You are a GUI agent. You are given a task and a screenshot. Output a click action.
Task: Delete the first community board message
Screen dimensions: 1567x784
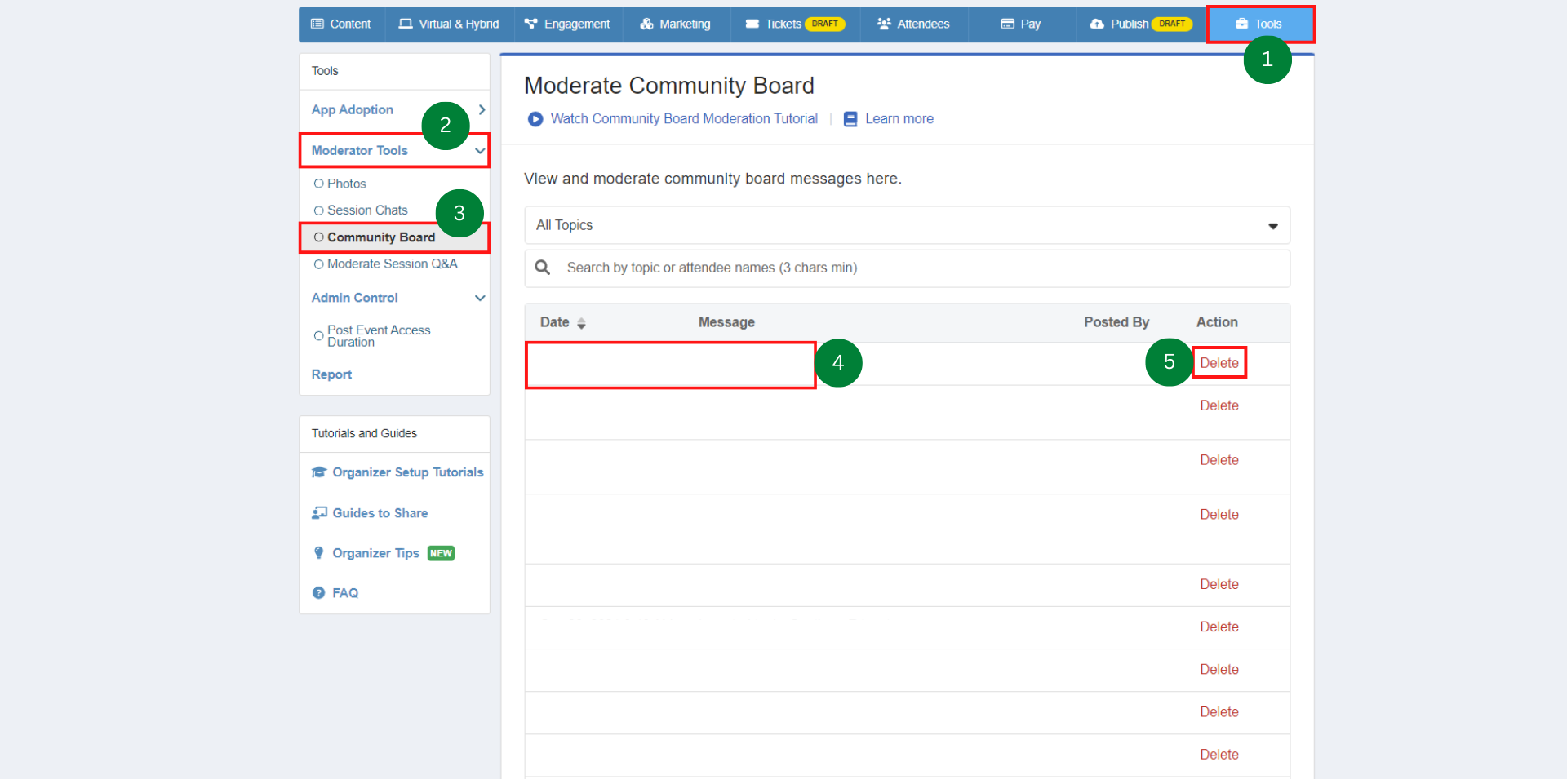pos(1219,362)
